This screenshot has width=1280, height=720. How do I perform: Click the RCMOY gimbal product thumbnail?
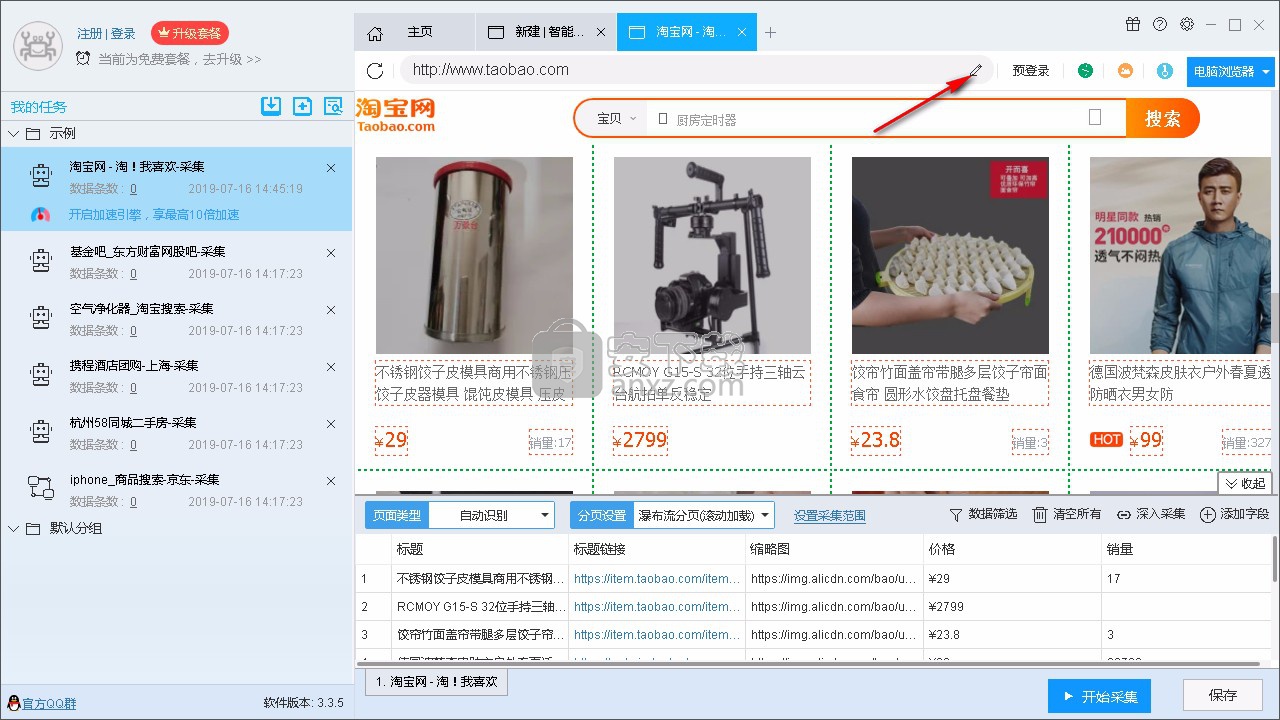click(712, 255)
